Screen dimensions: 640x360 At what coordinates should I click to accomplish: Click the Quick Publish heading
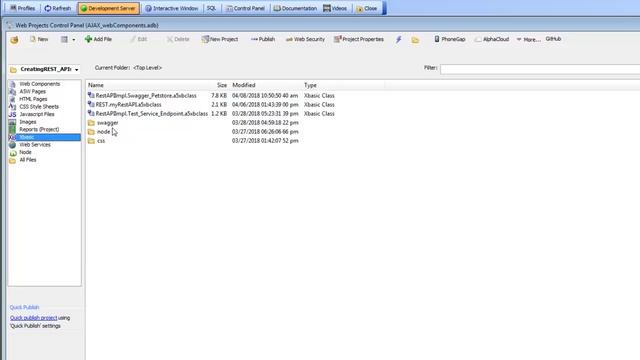[x=24, y=307]
